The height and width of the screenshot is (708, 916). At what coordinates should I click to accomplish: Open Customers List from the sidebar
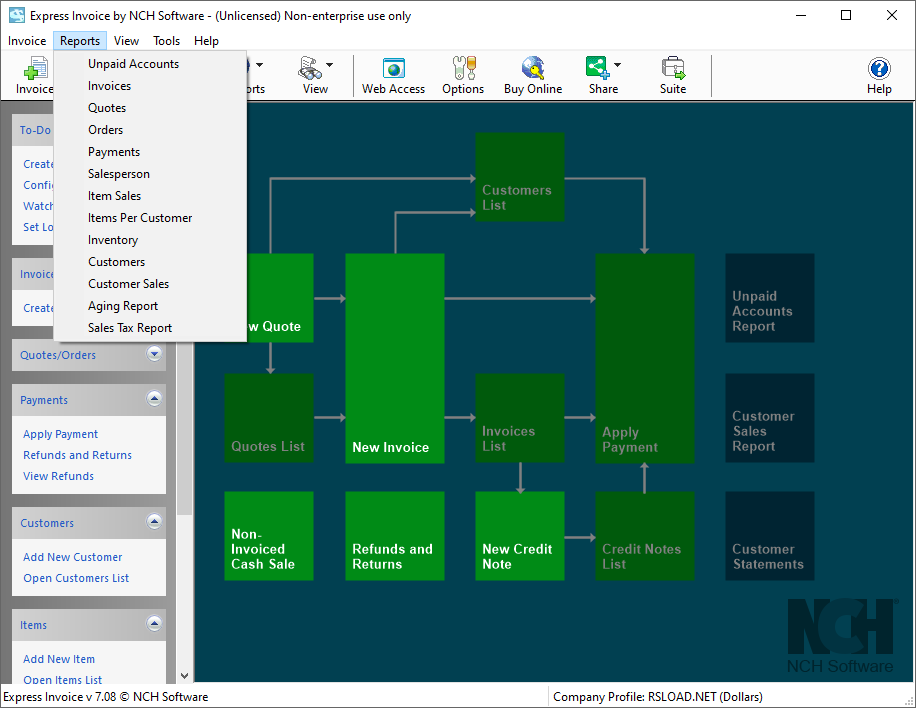click(76, 578)
